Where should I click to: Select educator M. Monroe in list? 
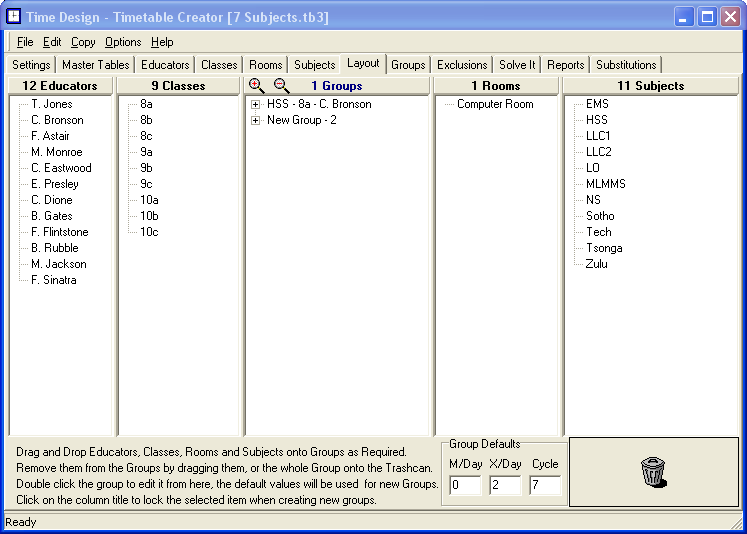(x=57, y=152)
